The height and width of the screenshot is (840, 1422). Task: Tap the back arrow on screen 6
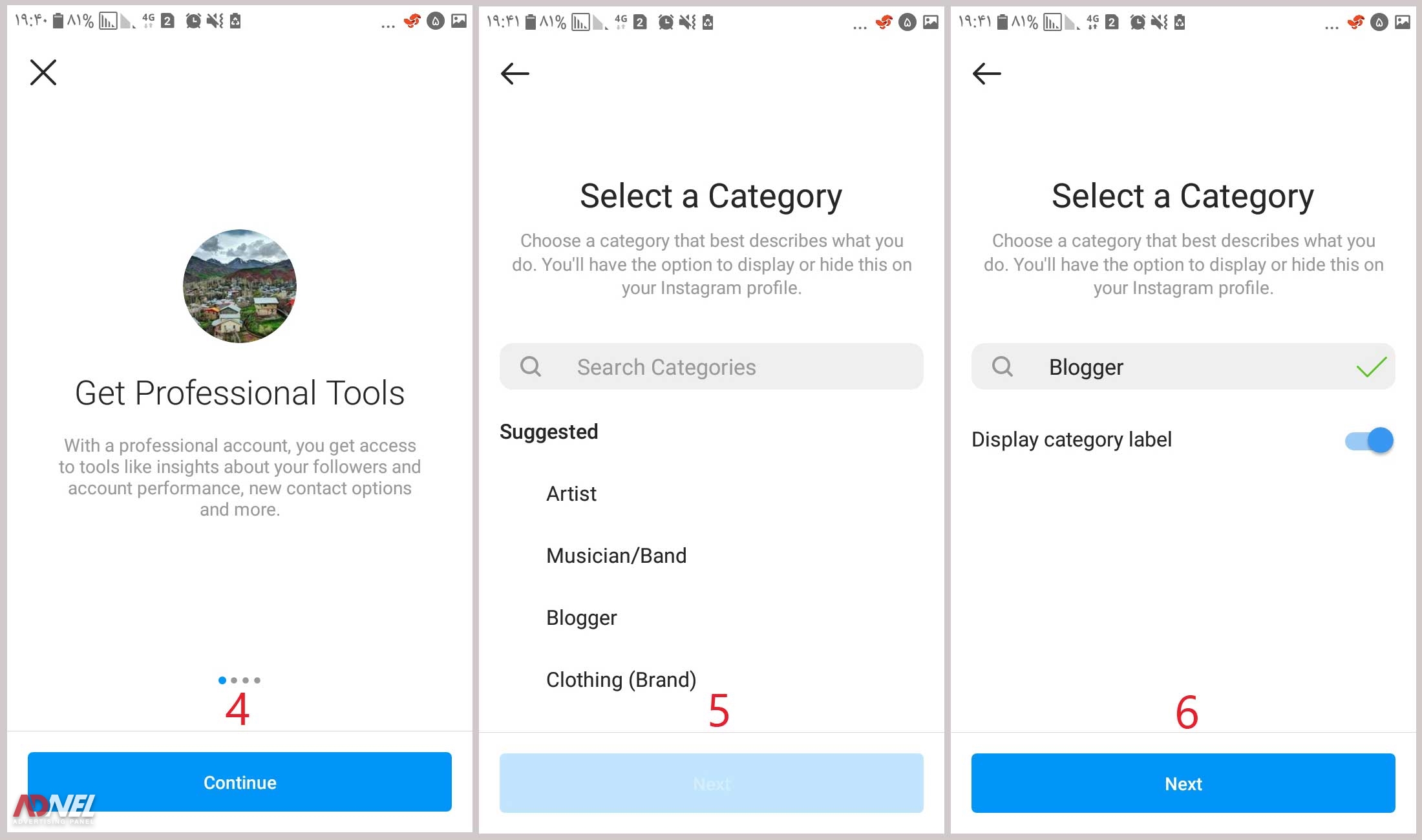[986, 70]
